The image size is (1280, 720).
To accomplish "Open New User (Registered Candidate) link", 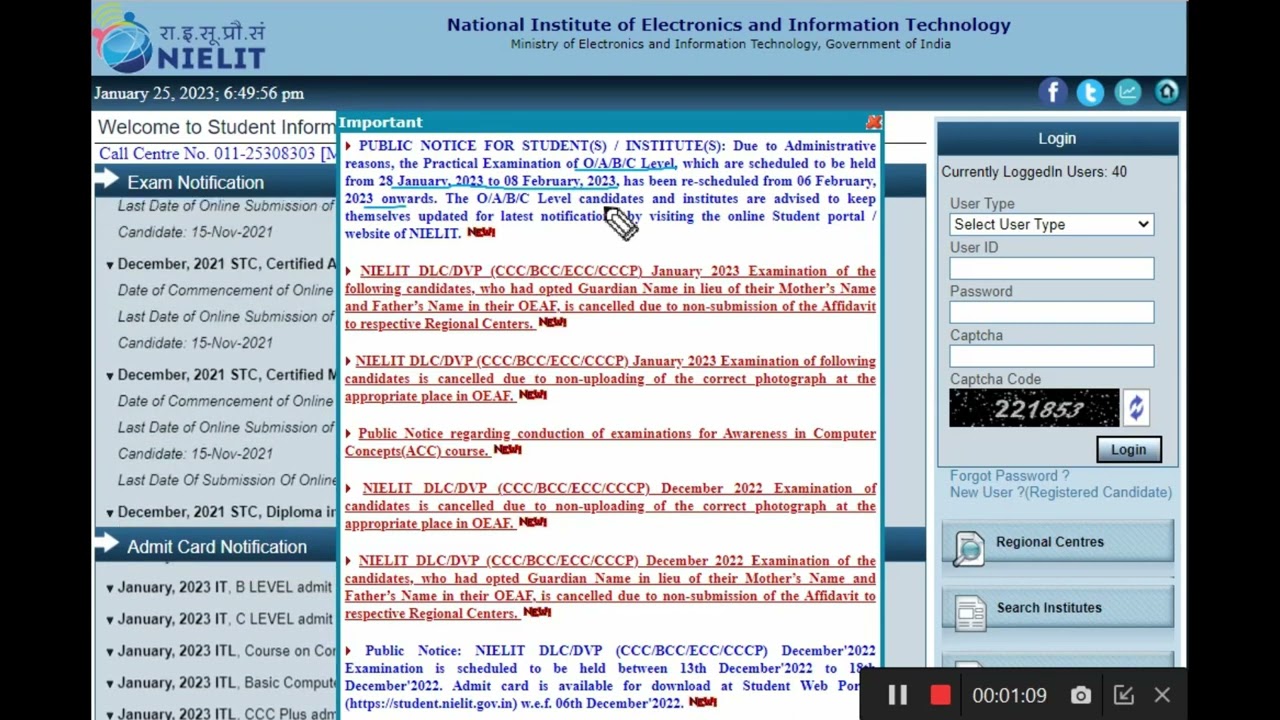I will point(1061,492).
